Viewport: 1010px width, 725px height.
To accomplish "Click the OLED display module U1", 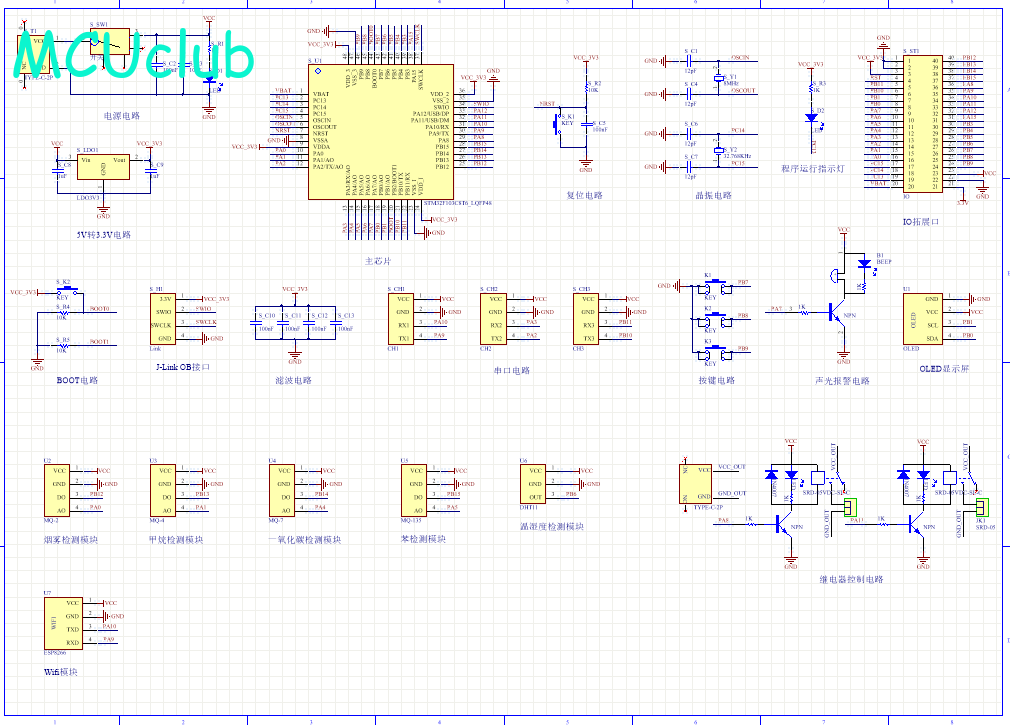I will pyautogui.click(x=923, y=319).
